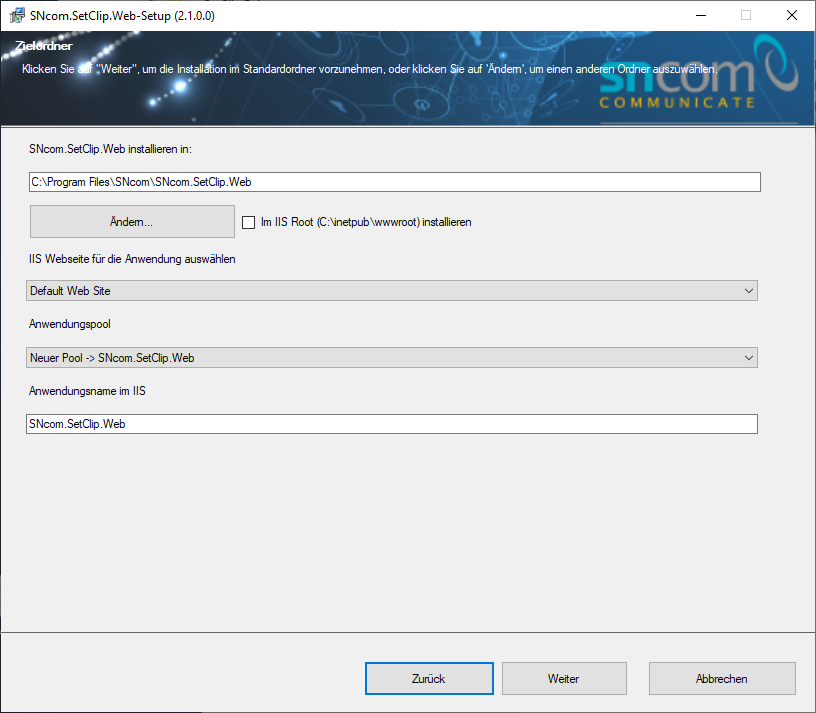Minimize the setup window
This screenshot has height=713, width=816.
pyautogui.click(x=698, y=16)
